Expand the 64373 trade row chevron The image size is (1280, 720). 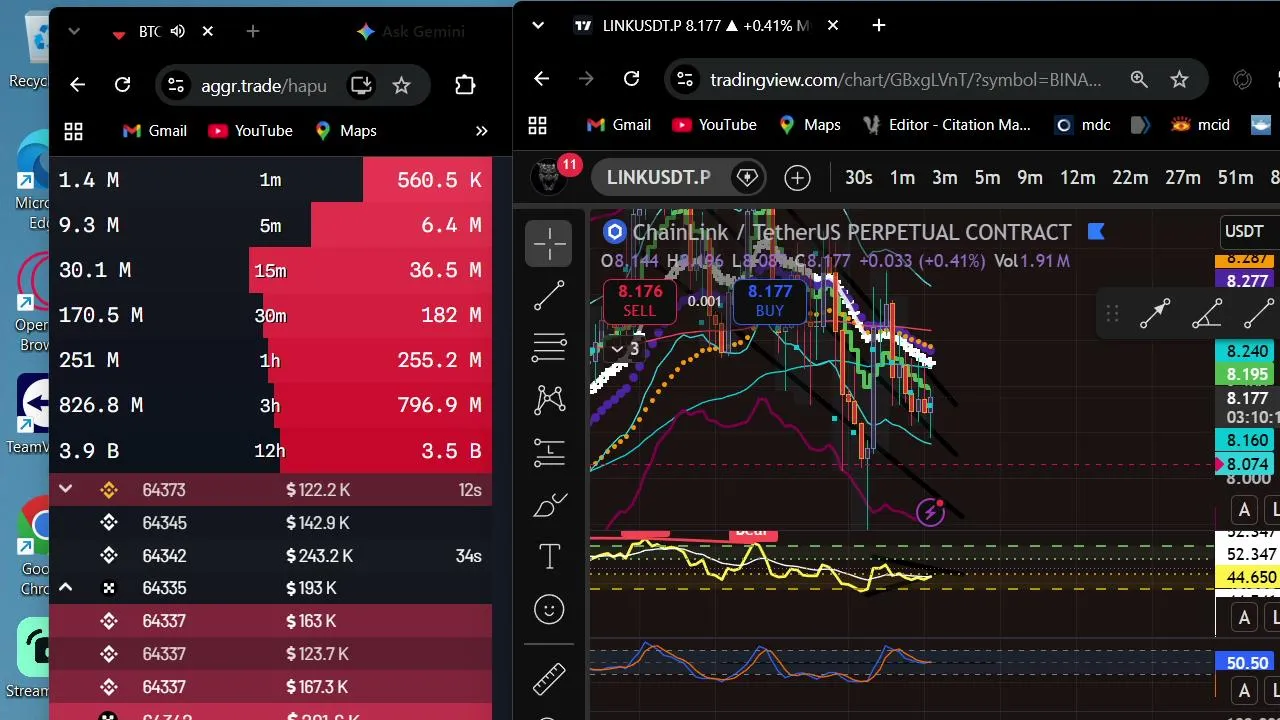coord(65,489)
